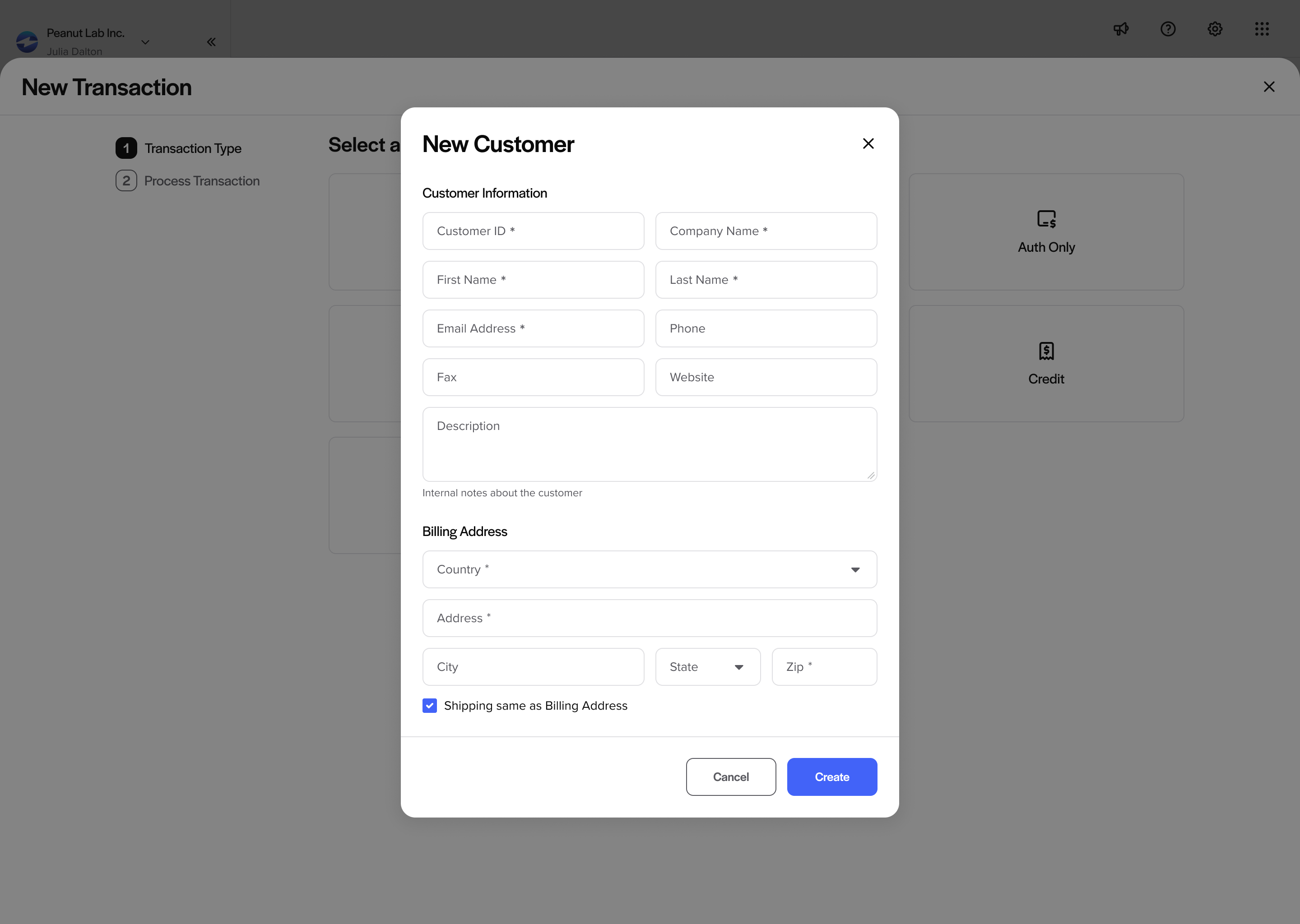Click the Customer Information heading
This screenshot has width=1300, height=924.
(x=484, y=194)
